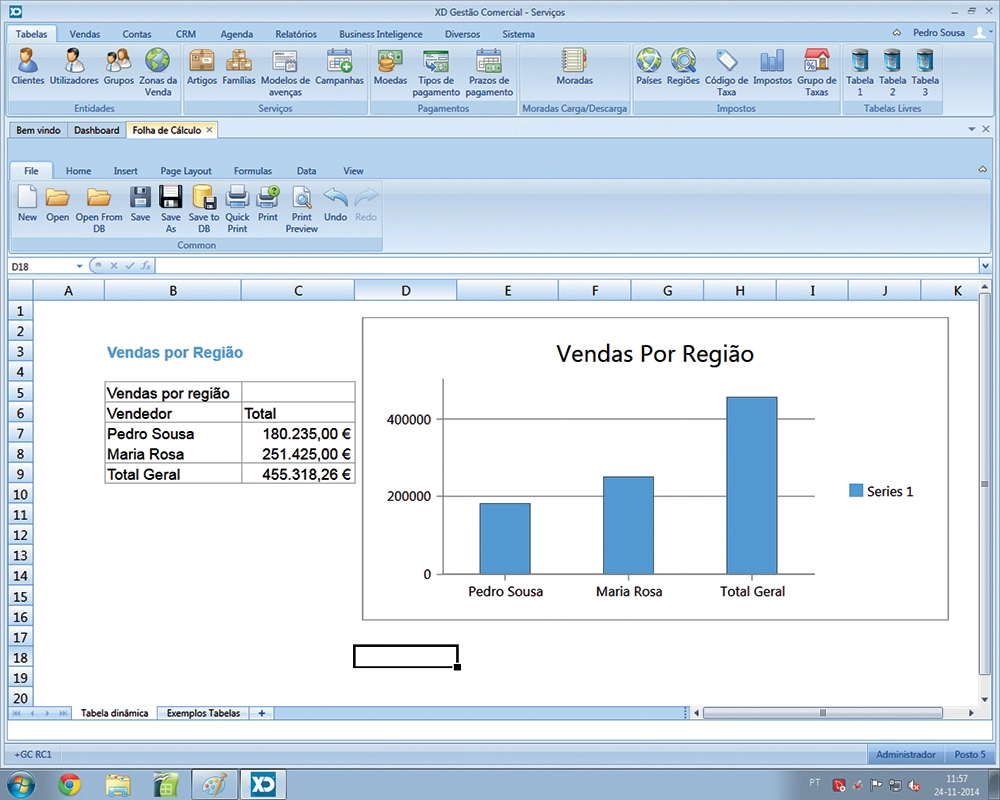Screen dimensions: 1000x800
Task: Add a new sheet with plus button
Action: [262, 713]
